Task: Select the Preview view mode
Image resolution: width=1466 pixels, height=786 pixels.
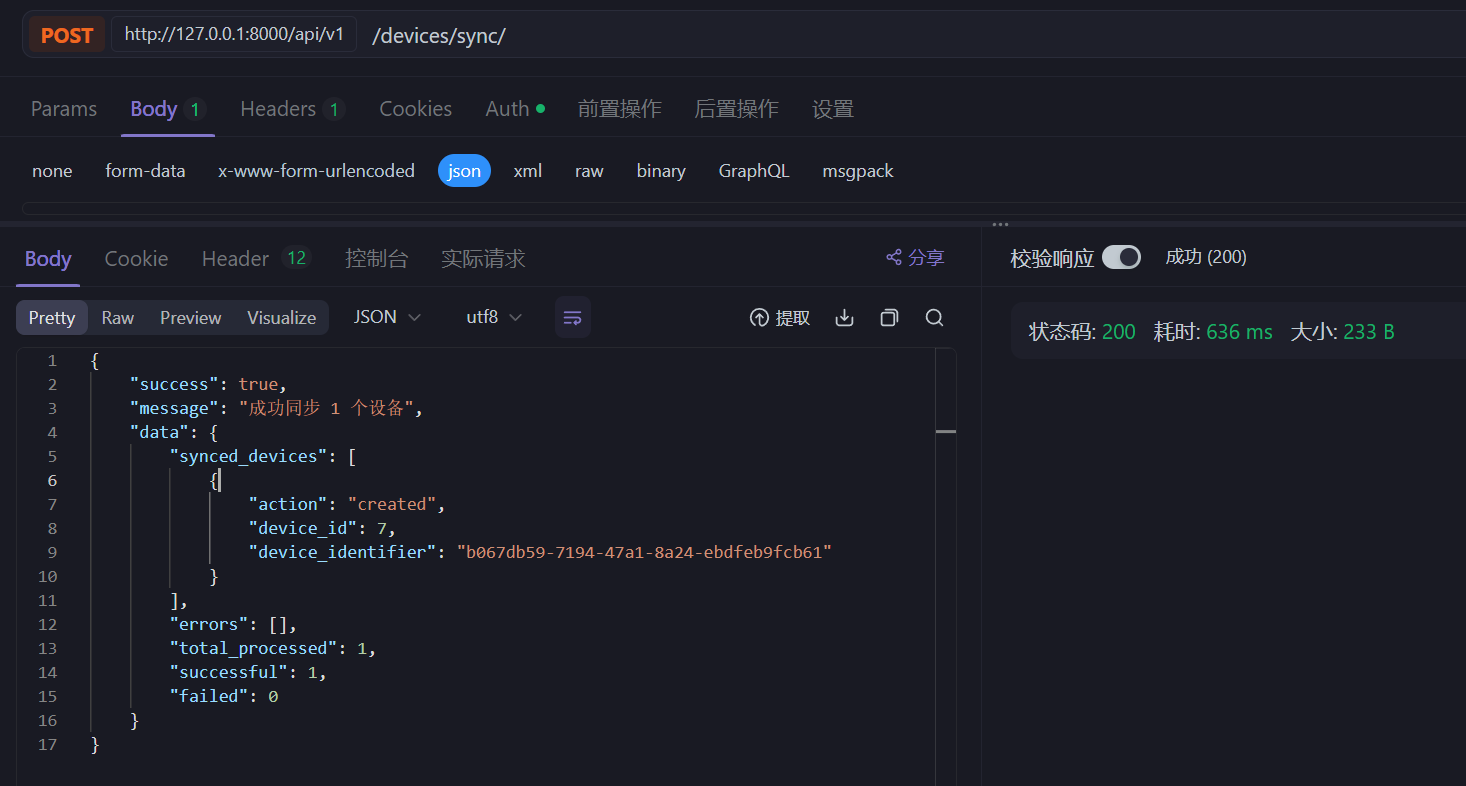Action: 190,317
